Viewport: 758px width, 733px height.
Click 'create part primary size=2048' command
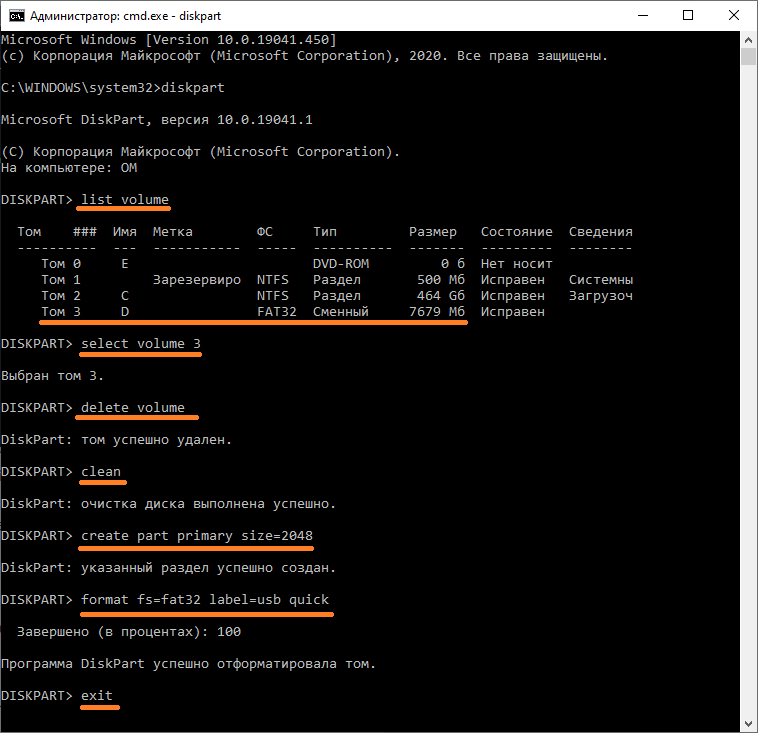click(x=197, y=536)
